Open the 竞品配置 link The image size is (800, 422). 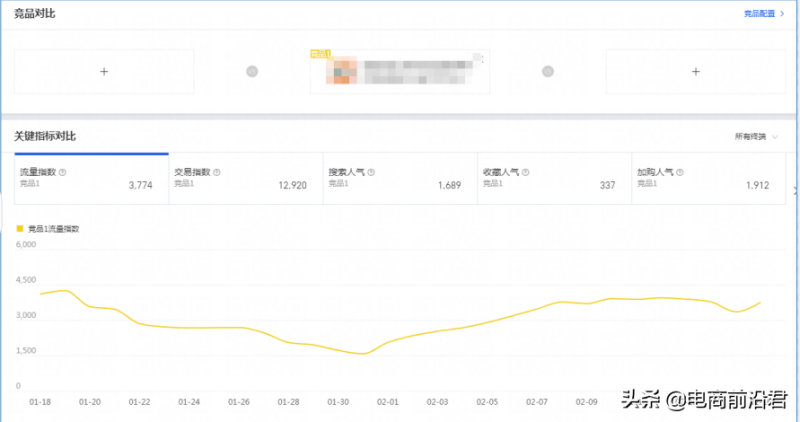(x=764, y=14)
